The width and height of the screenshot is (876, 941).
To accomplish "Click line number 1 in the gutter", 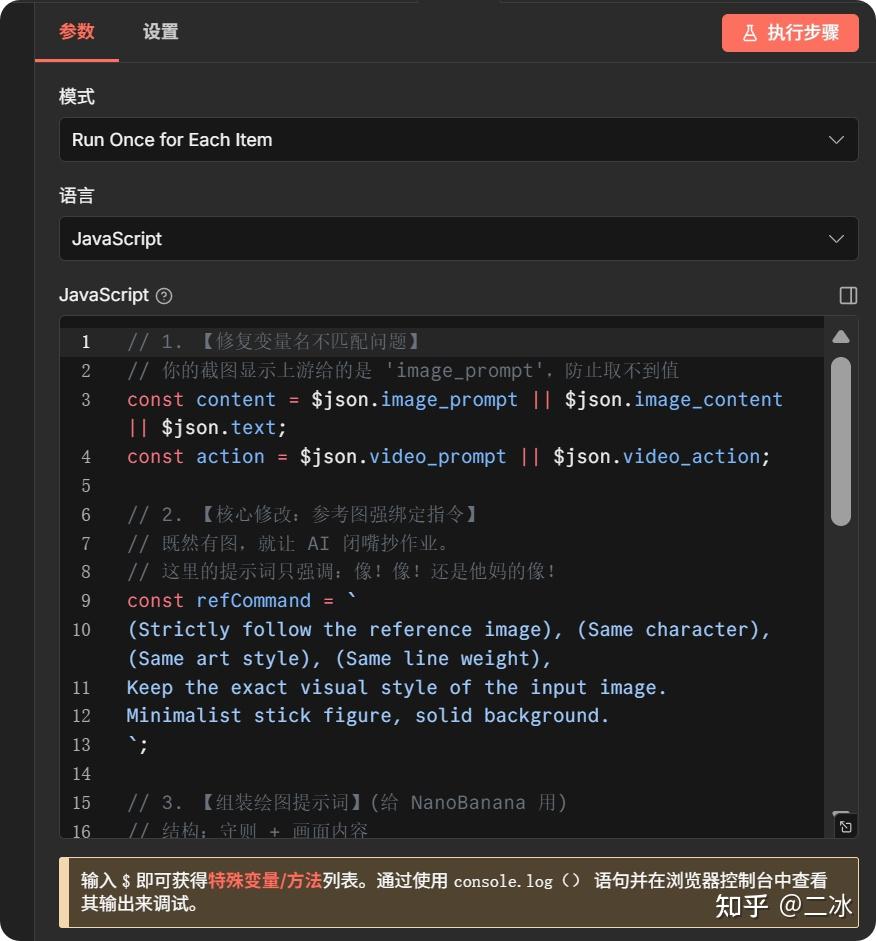I will [86, 342].
